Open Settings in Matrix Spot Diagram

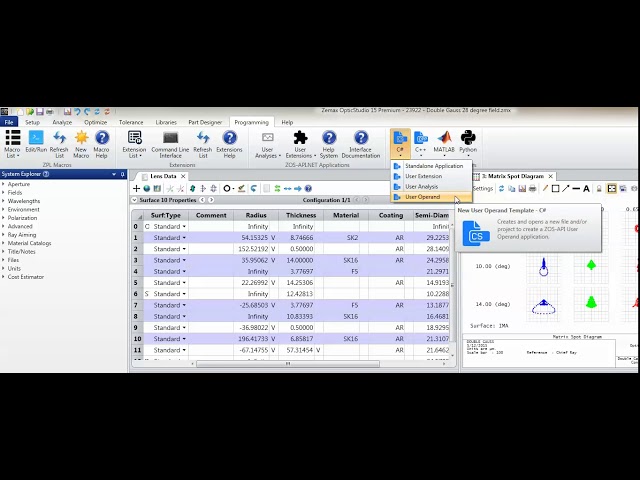coord(483,188)
